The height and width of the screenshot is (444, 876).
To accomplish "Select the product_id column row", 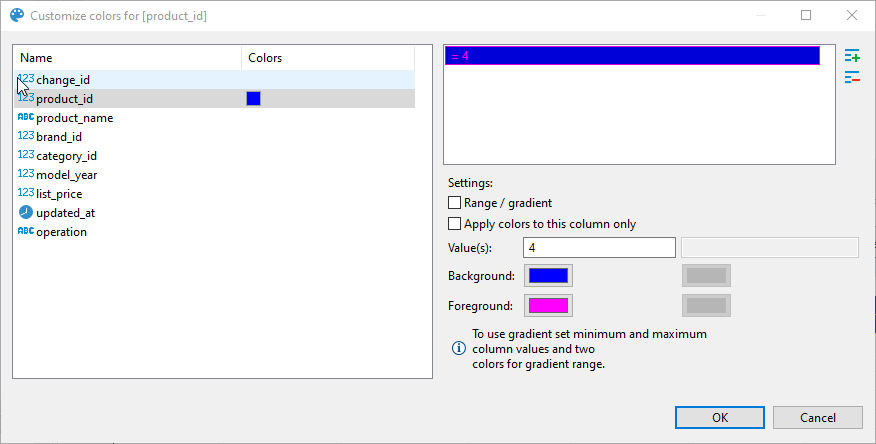I will [x=215, y=99].
